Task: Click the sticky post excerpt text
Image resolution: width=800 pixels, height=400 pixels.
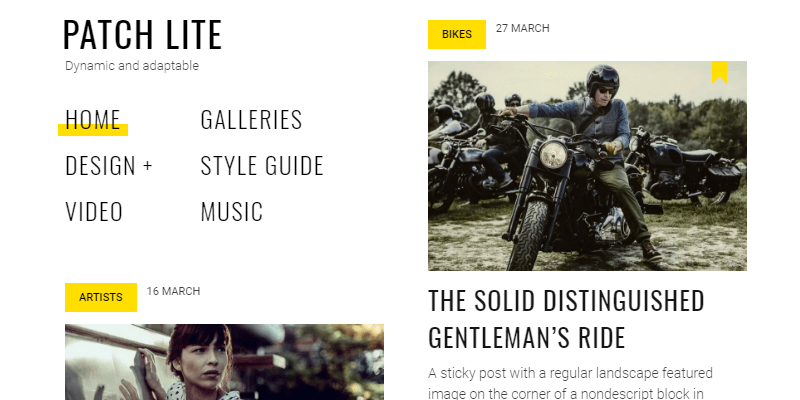Action: tap(570, 383)
